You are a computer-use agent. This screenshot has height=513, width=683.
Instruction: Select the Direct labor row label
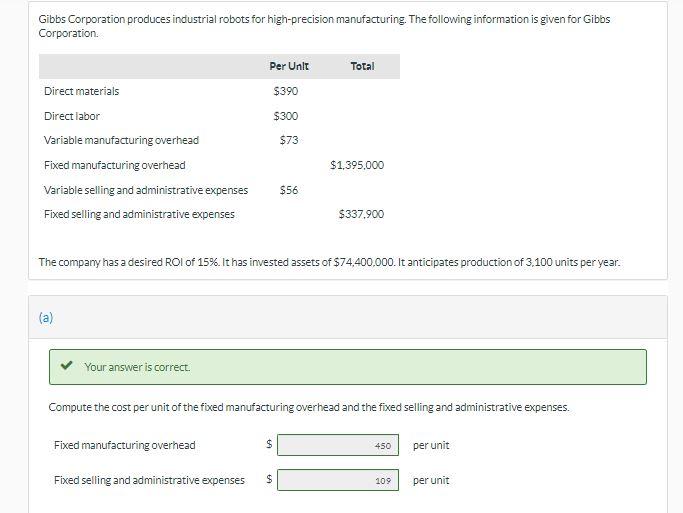(72, 116)
